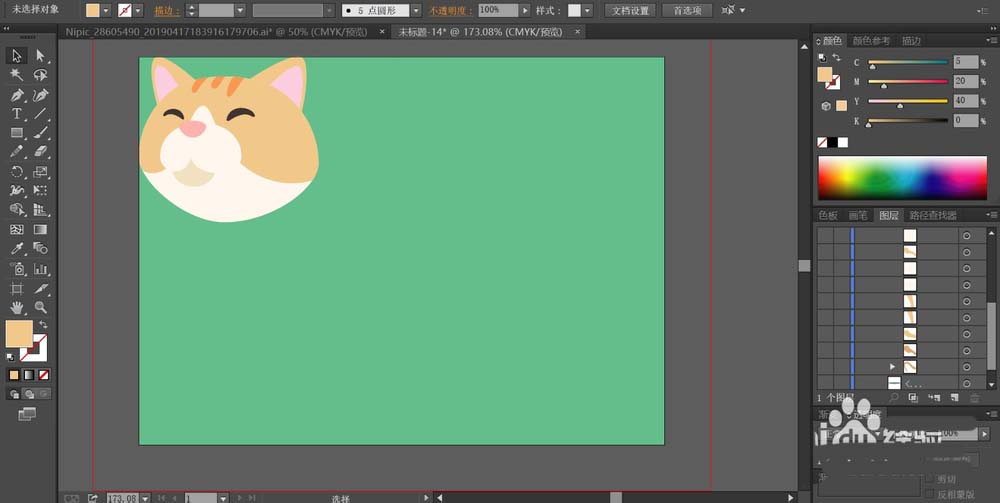Viewport: 1000px width, 503px height.
Task: Select the Artboard tool
Action: click(17, 288)
